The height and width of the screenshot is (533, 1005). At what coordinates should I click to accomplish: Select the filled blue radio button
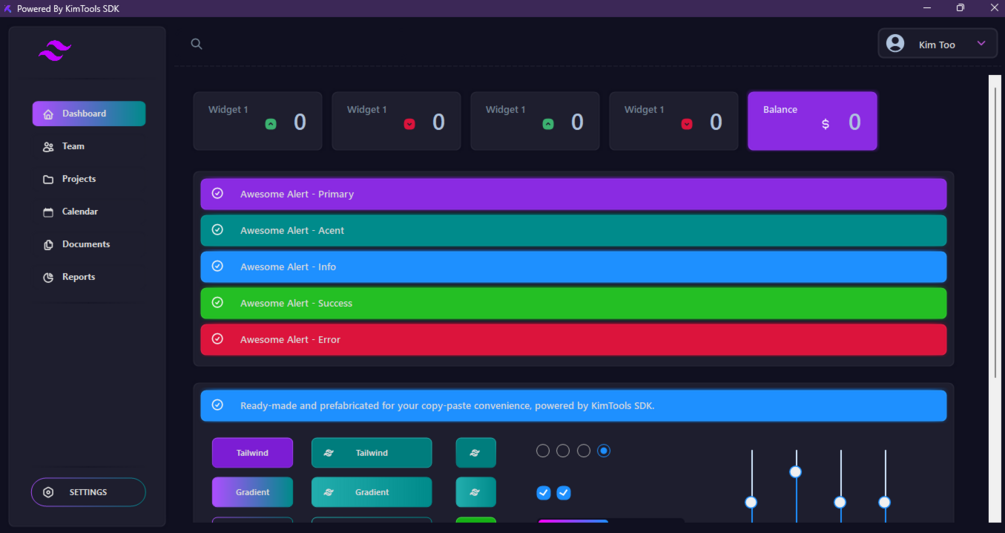(603, 451)
